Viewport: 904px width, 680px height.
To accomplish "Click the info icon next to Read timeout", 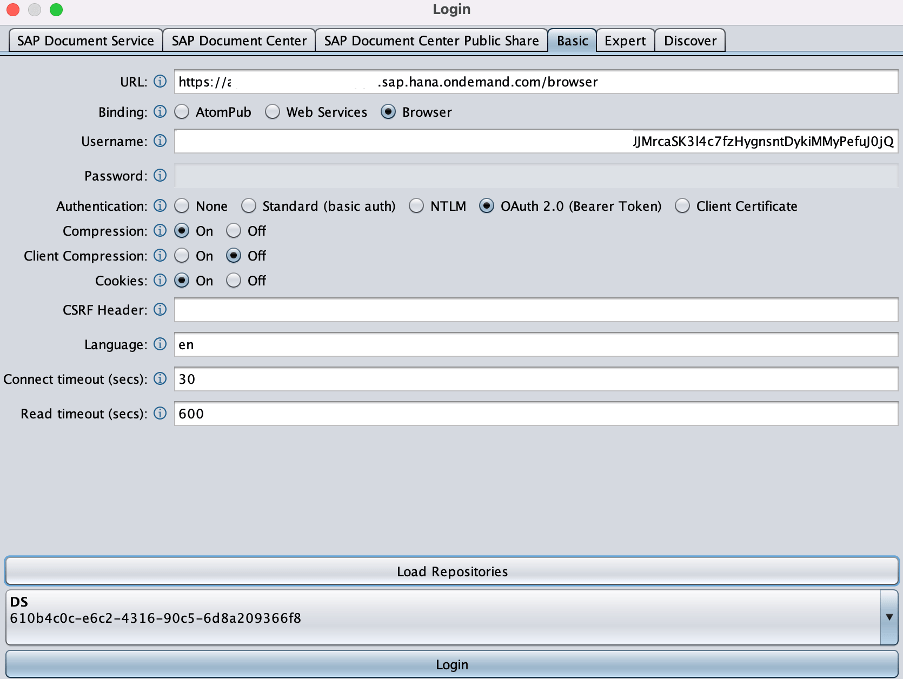I will 160,413.
